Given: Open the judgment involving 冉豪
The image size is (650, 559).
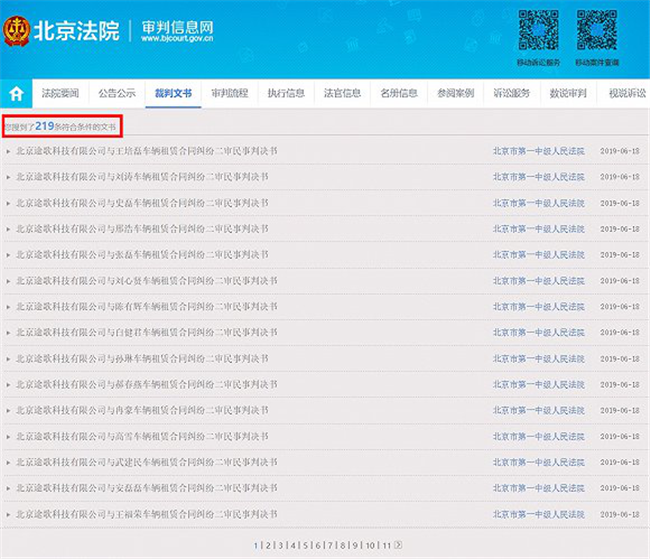Looking at the screenshot, I should point(142,411).
